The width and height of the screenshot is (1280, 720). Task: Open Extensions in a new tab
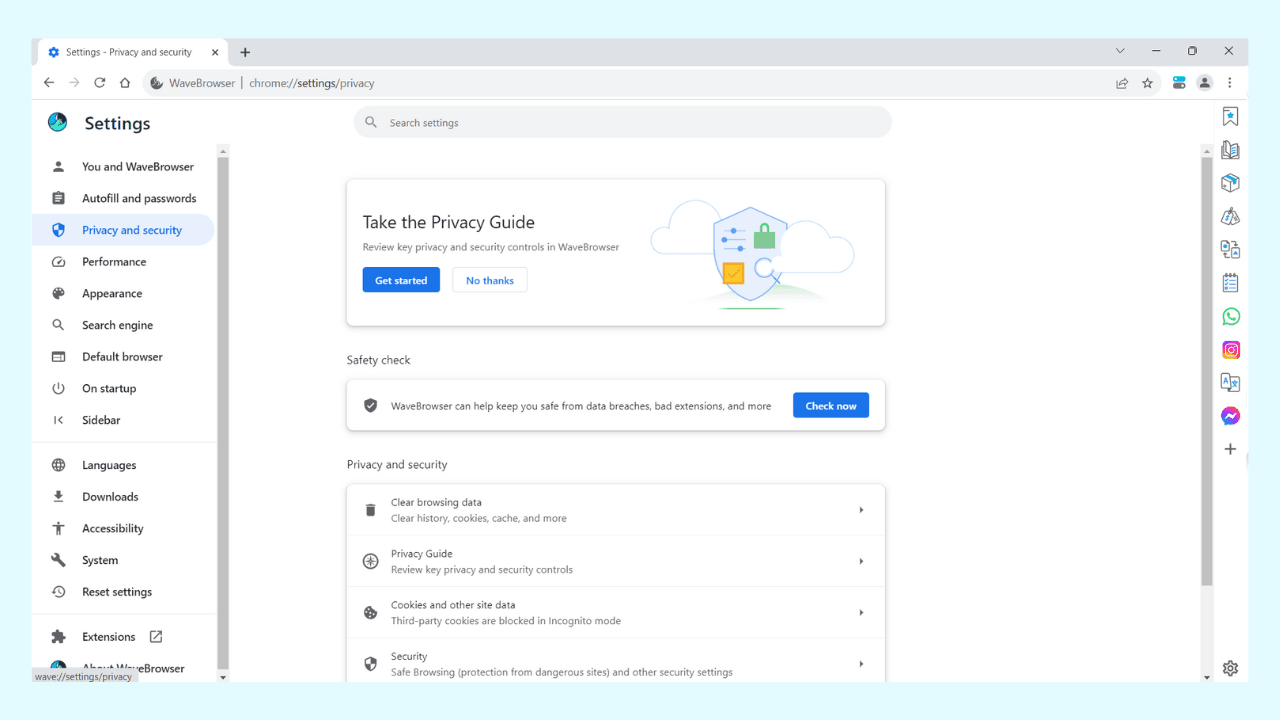108,636
